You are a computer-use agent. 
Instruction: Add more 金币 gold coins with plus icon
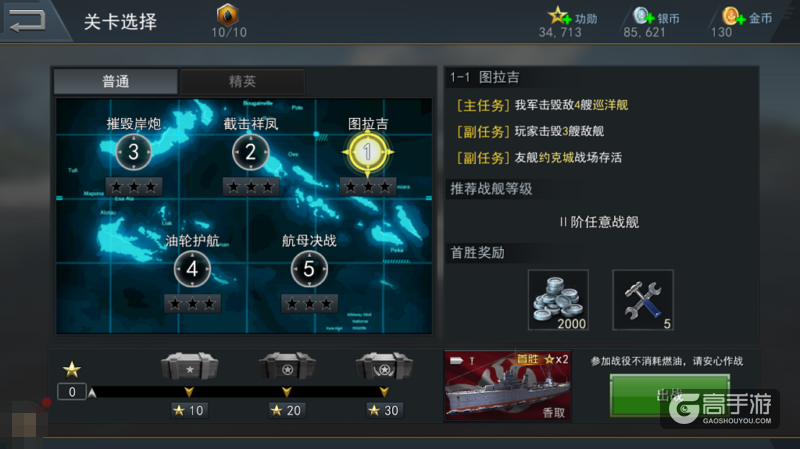[734, 17]
